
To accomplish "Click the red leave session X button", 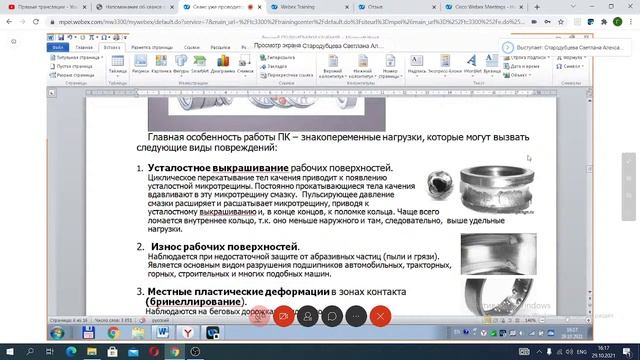I will pyautogui.click(x=380, y=316).
